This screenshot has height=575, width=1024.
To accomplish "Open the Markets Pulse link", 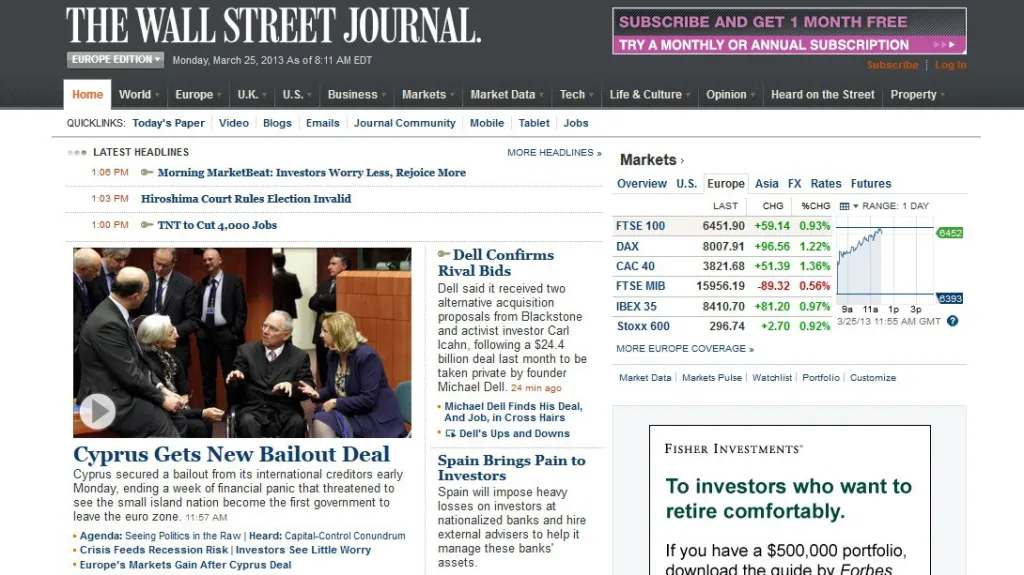I will (x=712, y=378).
